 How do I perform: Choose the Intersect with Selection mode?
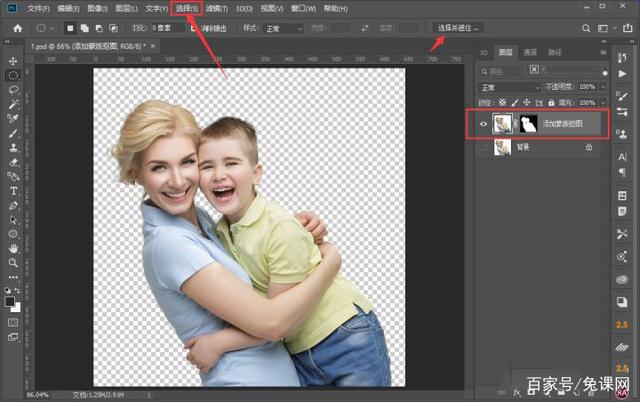[x=113, y=28]
